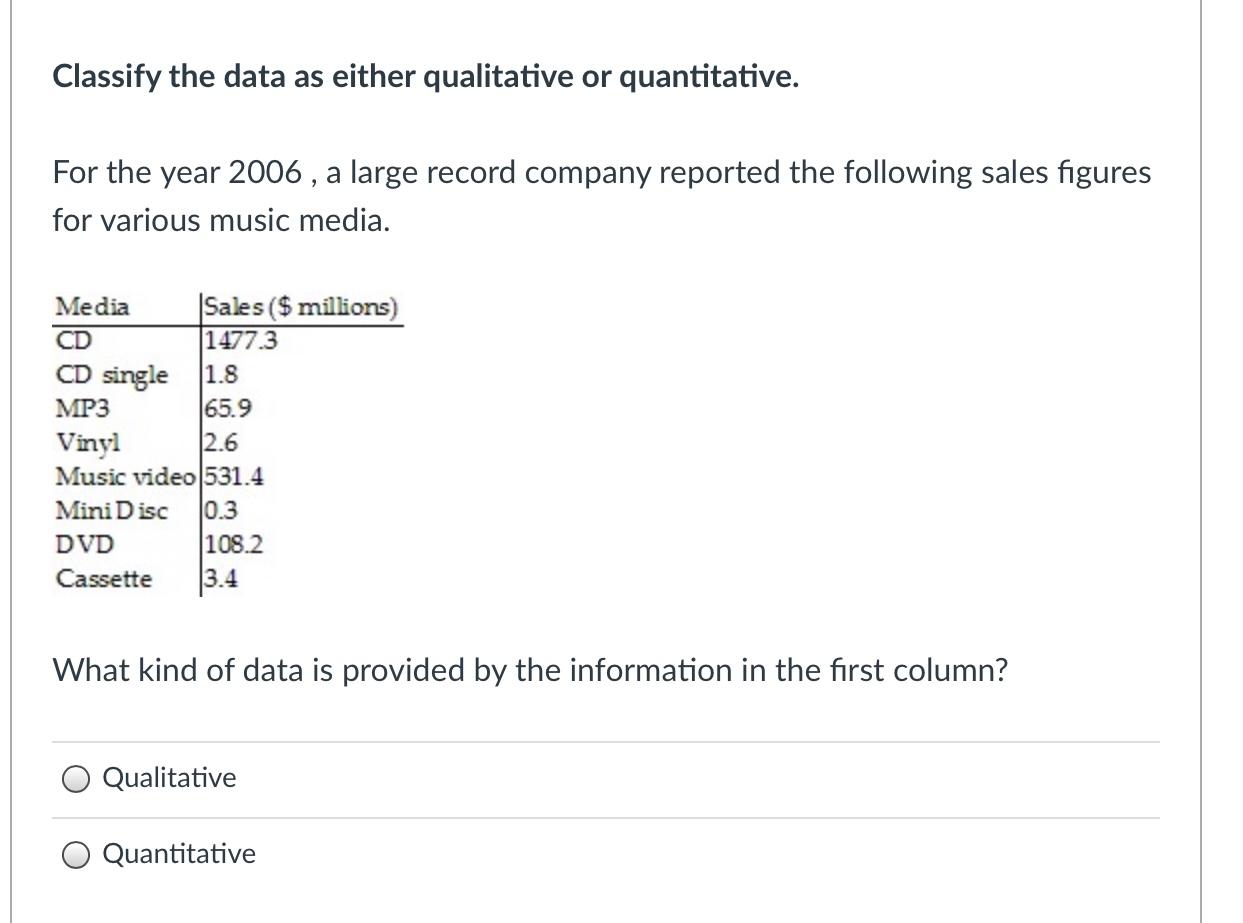Click the DVD sales figure 108.2
This screenshot has height=923, width=1243.
232,544
